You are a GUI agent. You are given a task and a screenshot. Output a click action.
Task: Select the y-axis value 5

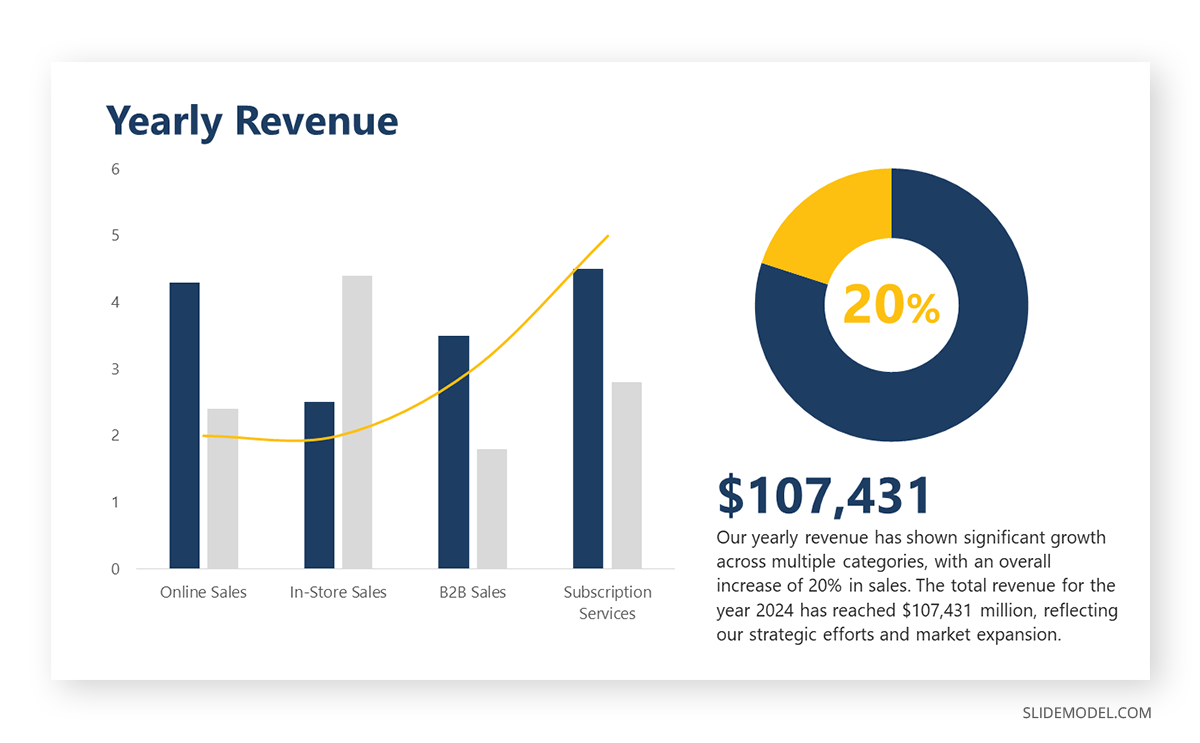coord(115,236)
